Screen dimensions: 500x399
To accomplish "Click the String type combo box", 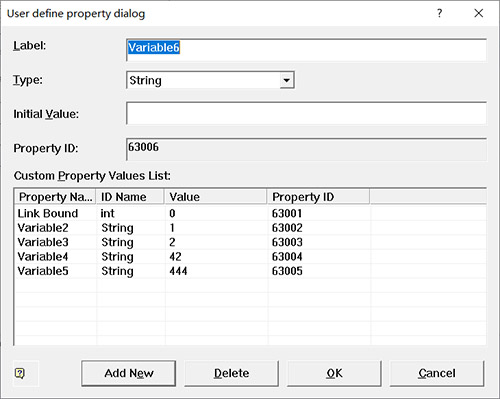I will click(210, 80).
